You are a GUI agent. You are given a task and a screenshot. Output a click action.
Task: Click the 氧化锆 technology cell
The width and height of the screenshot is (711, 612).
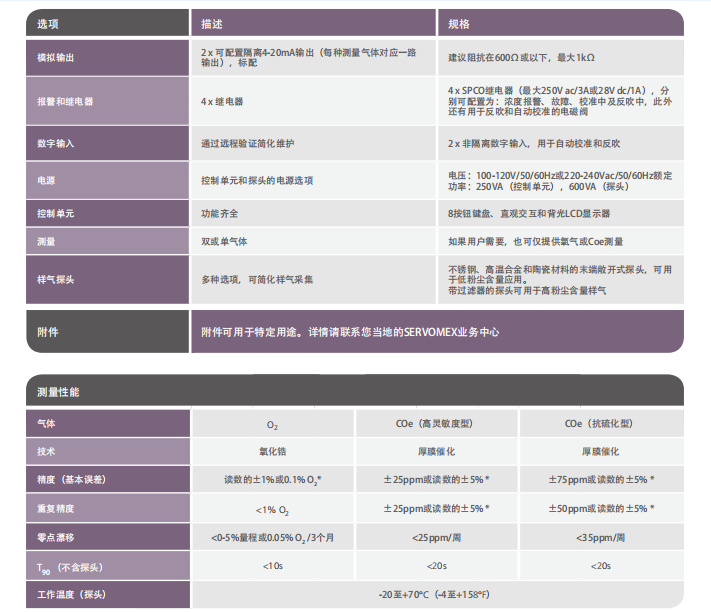[272, 452]
